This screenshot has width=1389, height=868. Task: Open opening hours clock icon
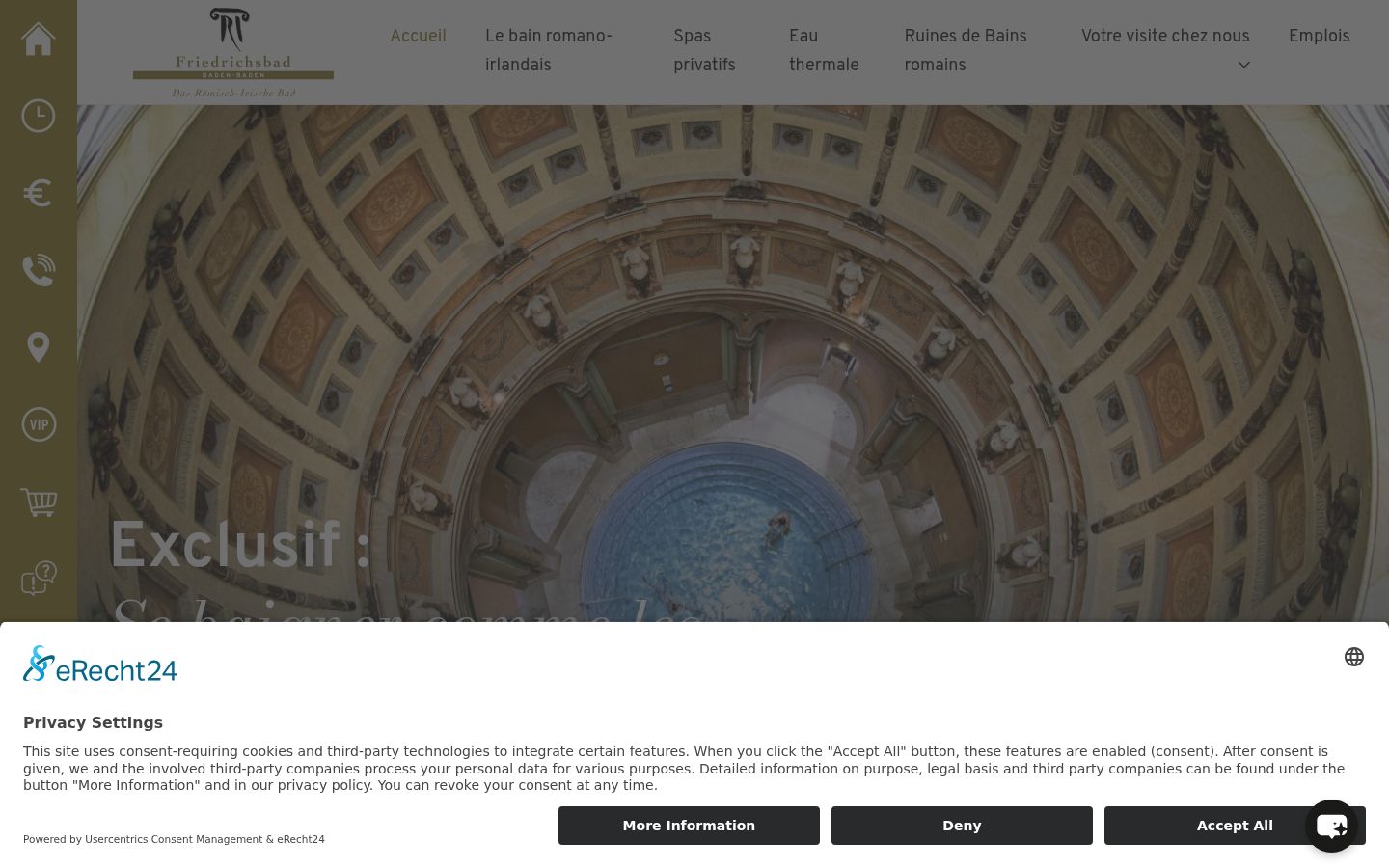[x=39, y=116]
